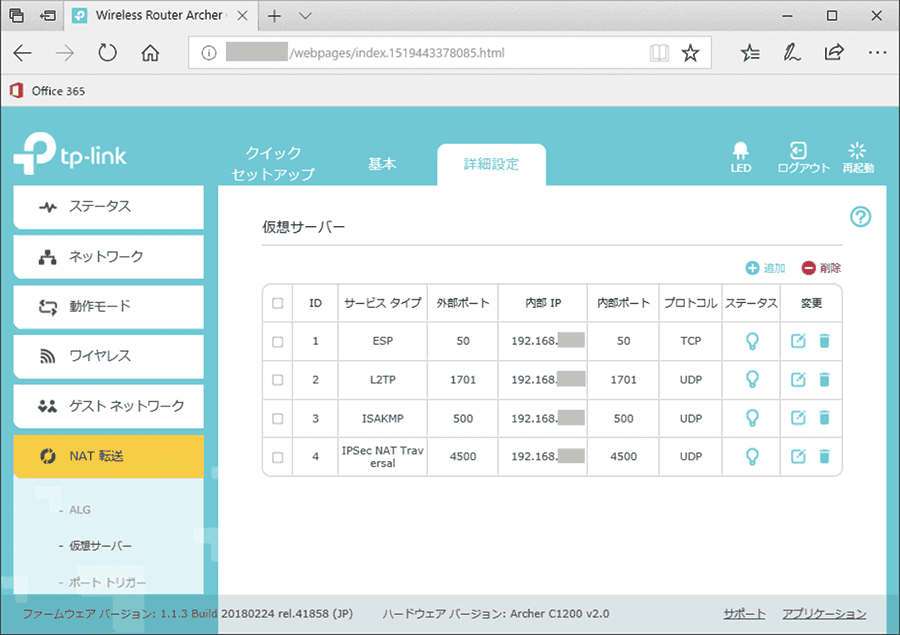
Task: Check the L2TP row checkbox
Action: (x=278, y=380)
